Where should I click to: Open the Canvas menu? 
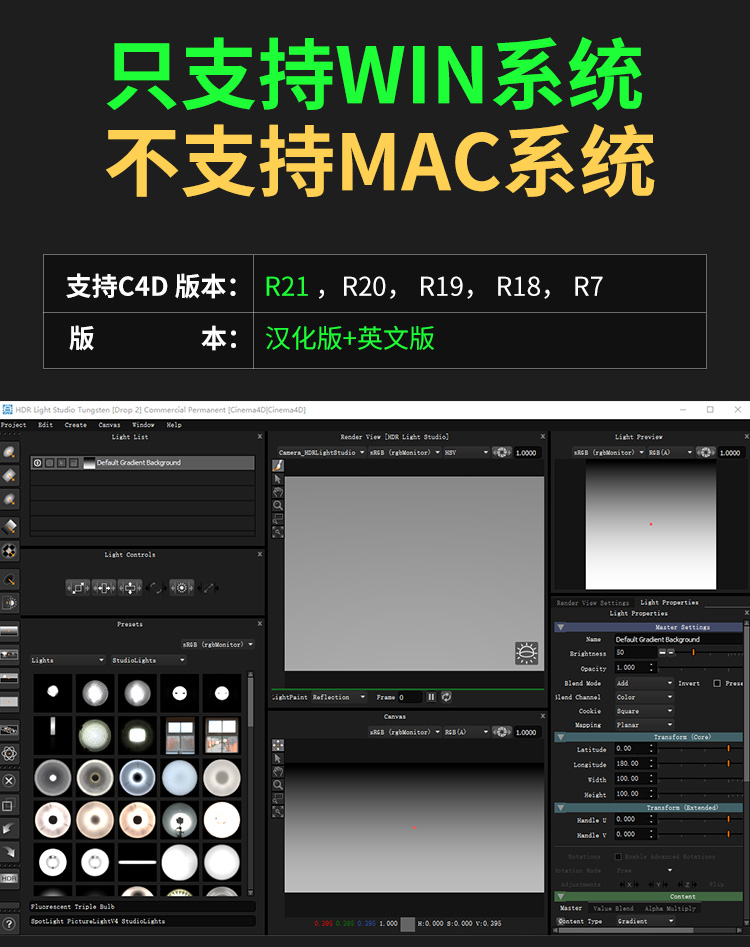coord(109,425)
